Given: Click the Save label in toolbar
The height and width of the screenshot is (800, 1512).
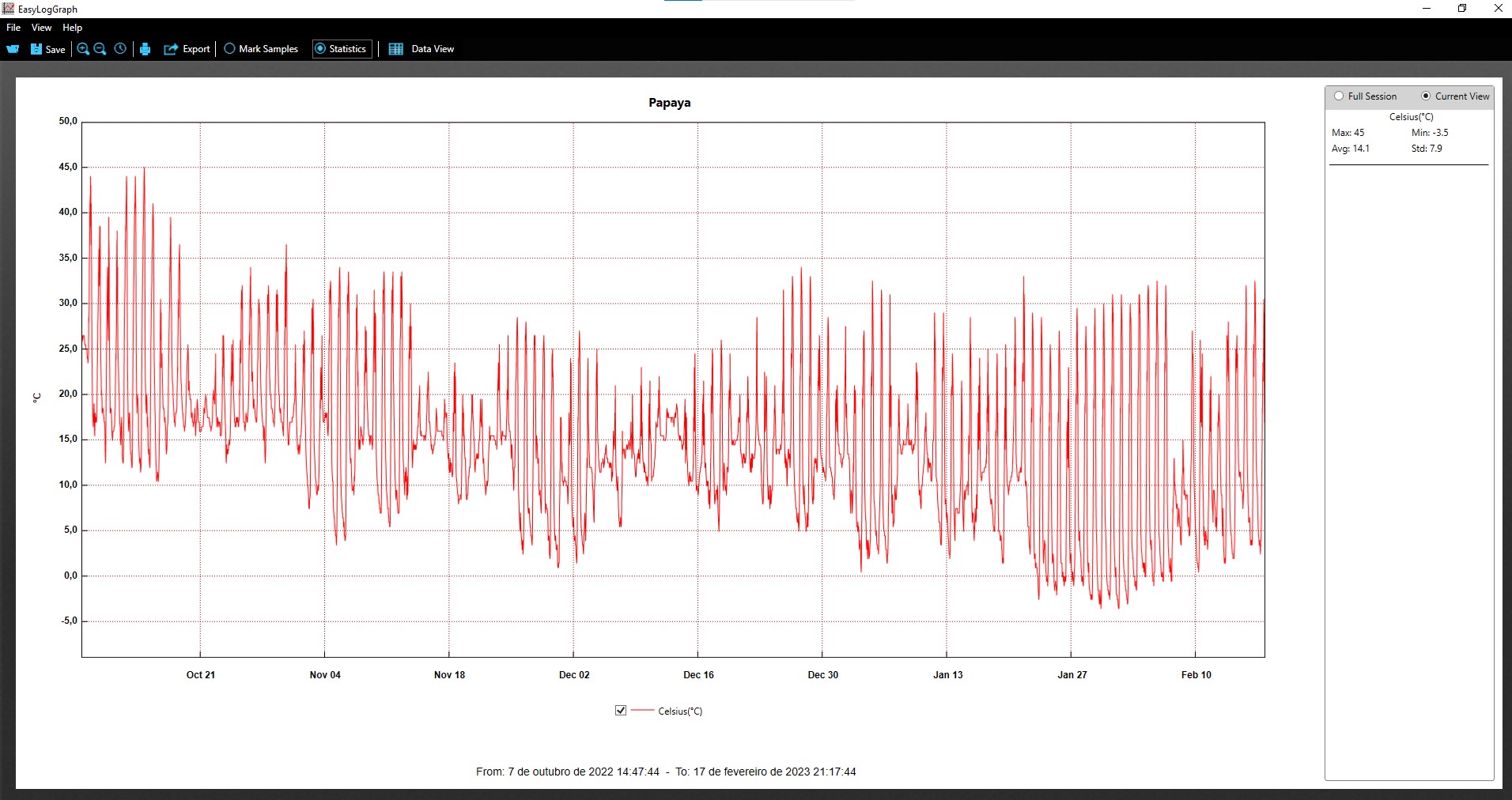Looking at the screenshot, I should 55,49.
